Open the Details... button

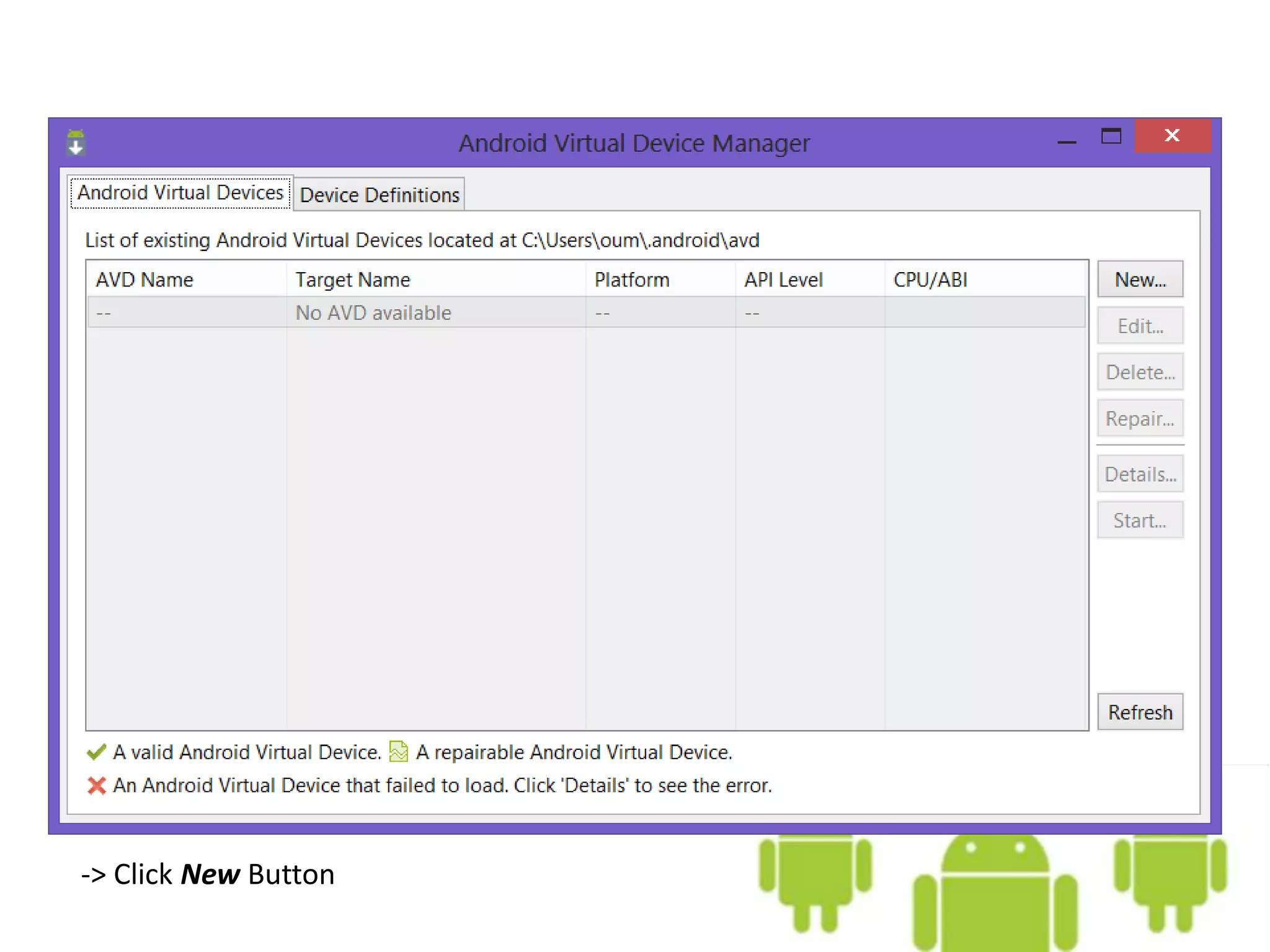point(1140,475)
